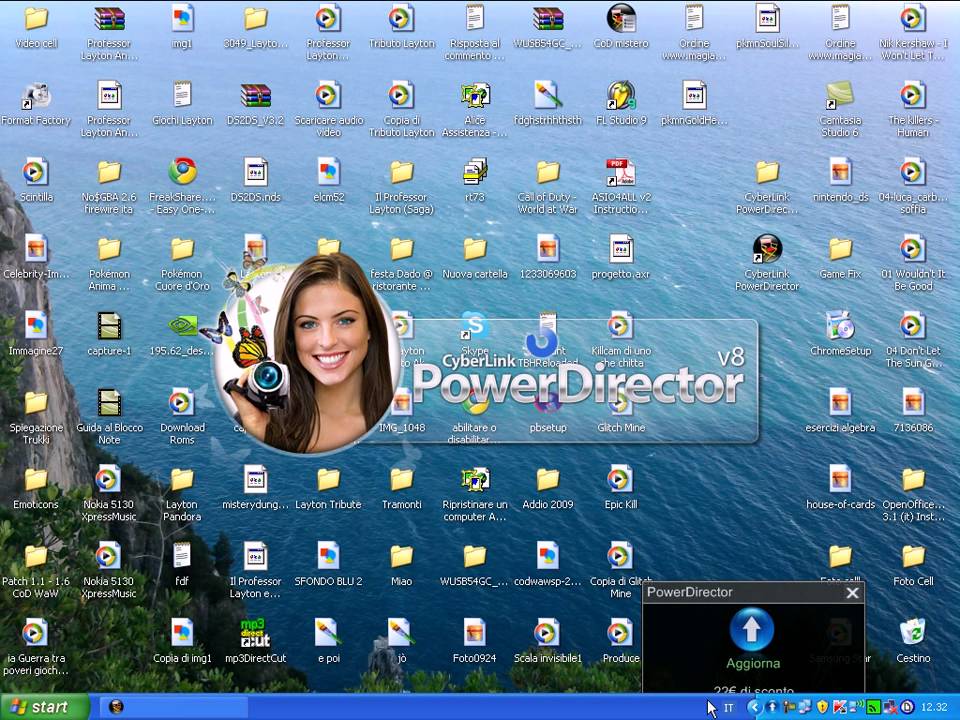Image resolution: width=960 pixels, height=720 pixels.
Task: Open the DS2DS_V3.2 archive
Action: point(255,96)
